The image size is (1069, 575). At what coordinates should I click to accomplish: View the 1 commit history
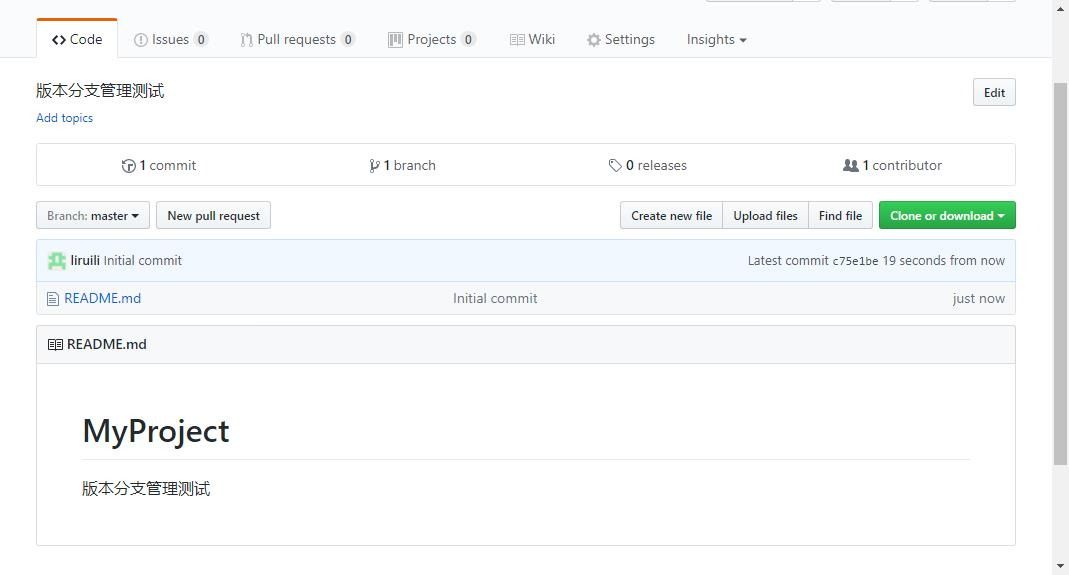(159, 165)
